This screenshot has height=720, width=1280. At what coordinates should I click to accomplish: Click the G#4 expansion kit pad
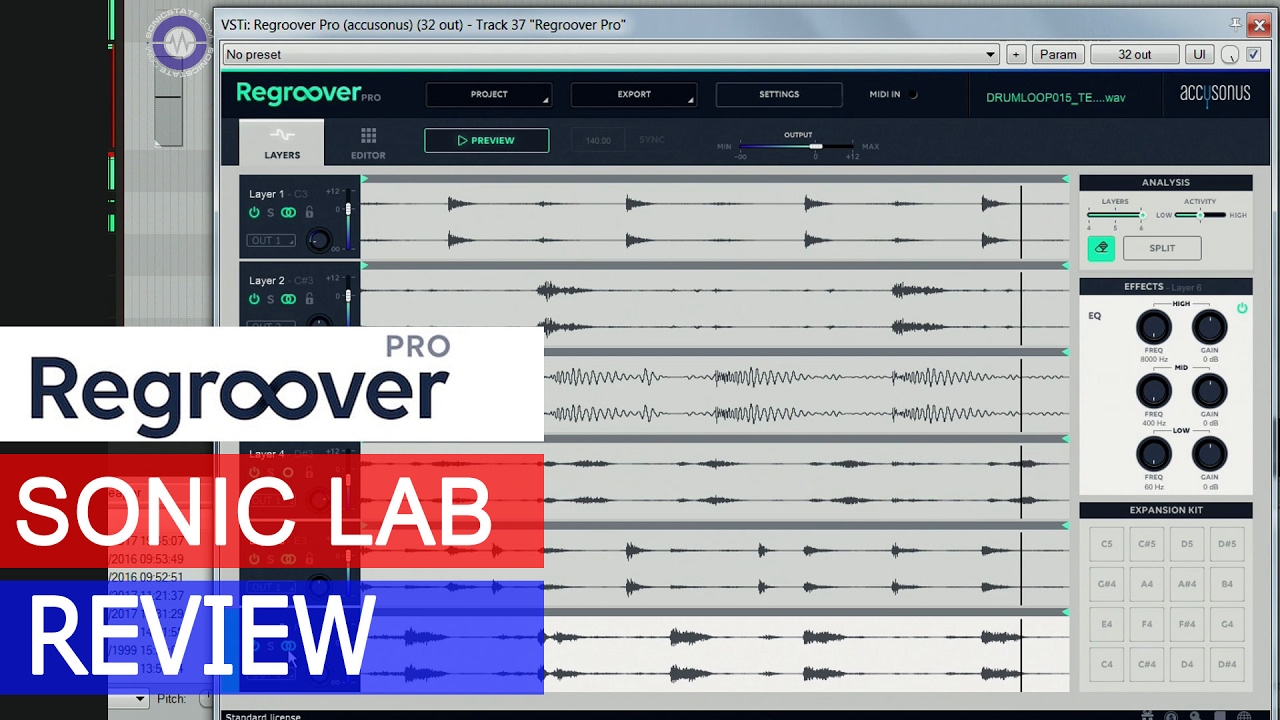point(1106,584)
